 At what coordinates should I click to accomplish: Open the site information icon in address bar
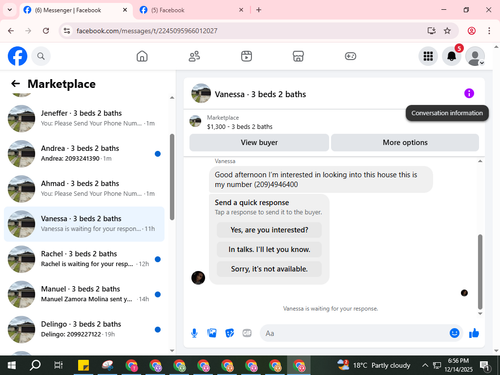click(x=67, y=31)
